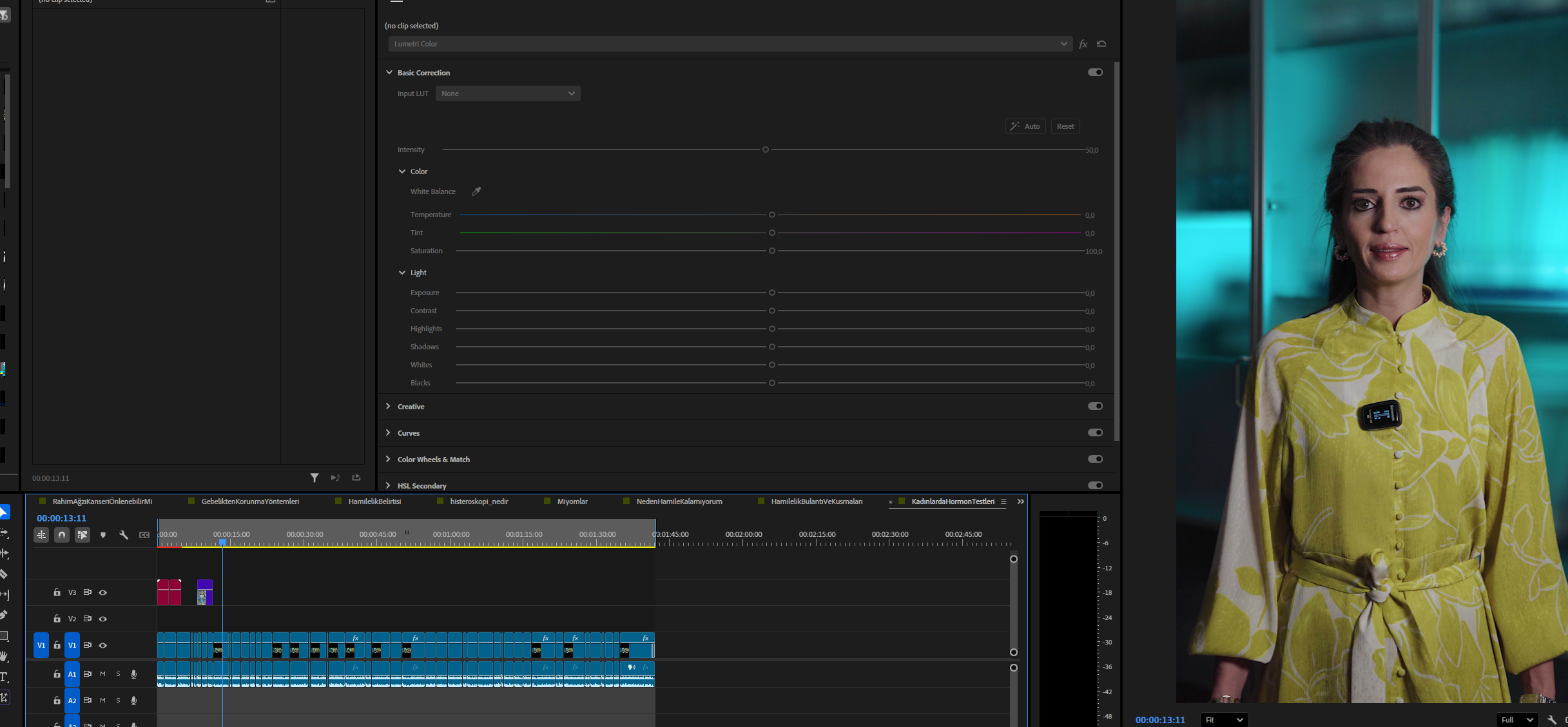
Task: Open Program Monitor settings wrench
Action: [x=1552, y=720]
